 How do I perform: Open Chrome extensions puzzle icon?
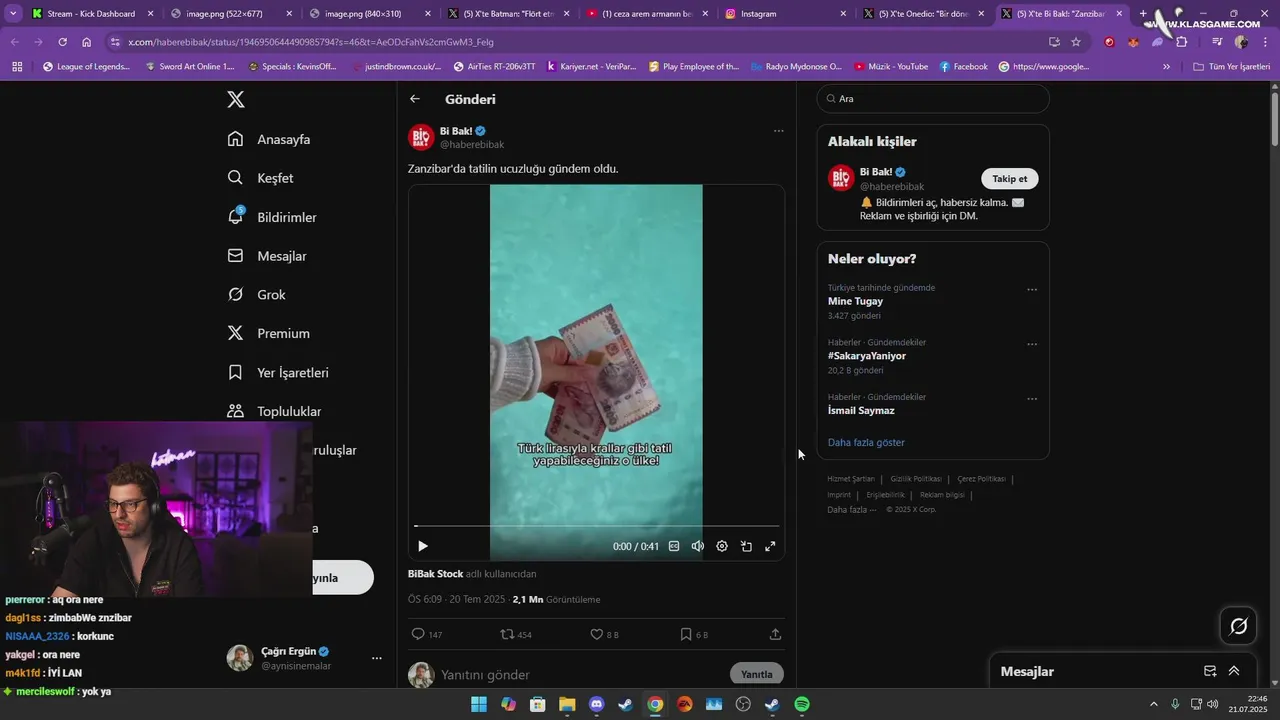point(1181,42)
